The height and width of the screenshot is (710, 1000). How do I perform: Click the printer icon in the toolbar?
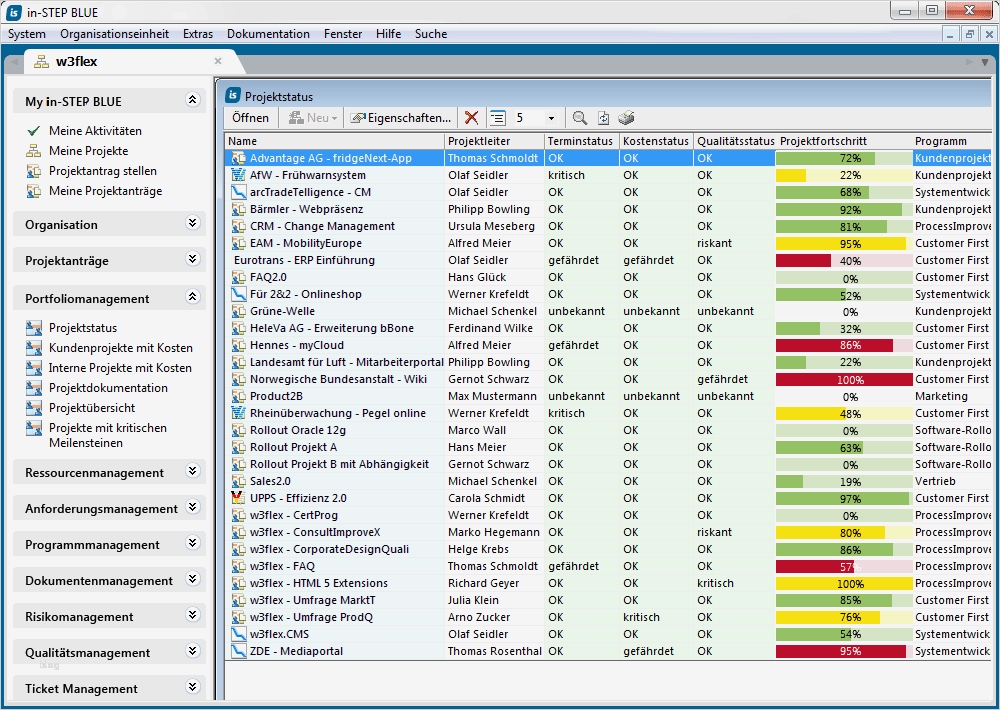tap(626, 118)
